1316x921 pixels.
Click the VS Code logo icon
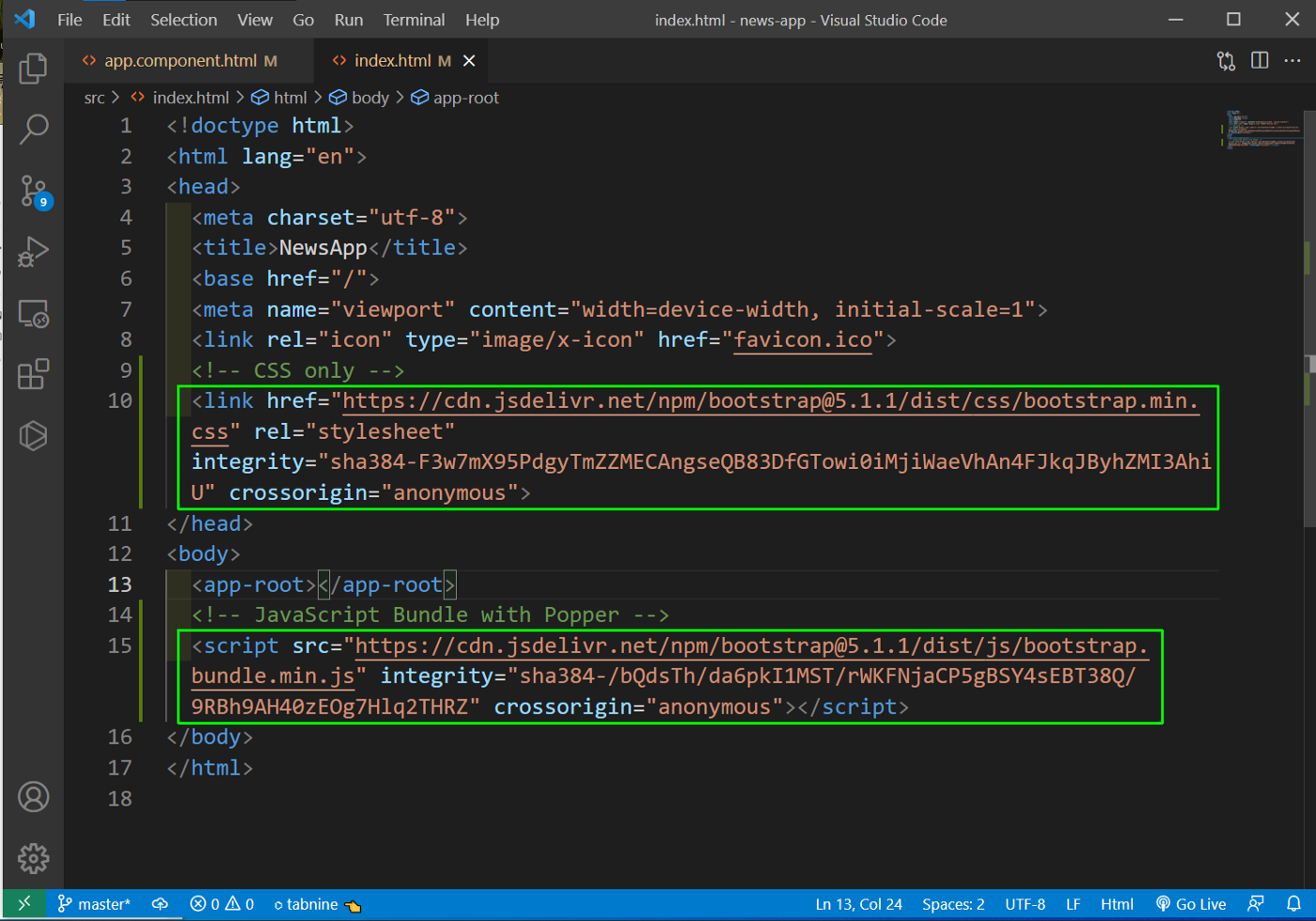pyautogui.click(x=25, y=19)
